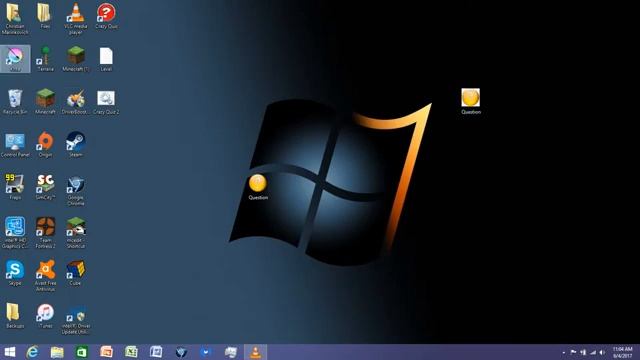This screenshot has height=360, width=640.
Task: Select the Terraria desktop shortcut
Action: [x=45, y=59]
